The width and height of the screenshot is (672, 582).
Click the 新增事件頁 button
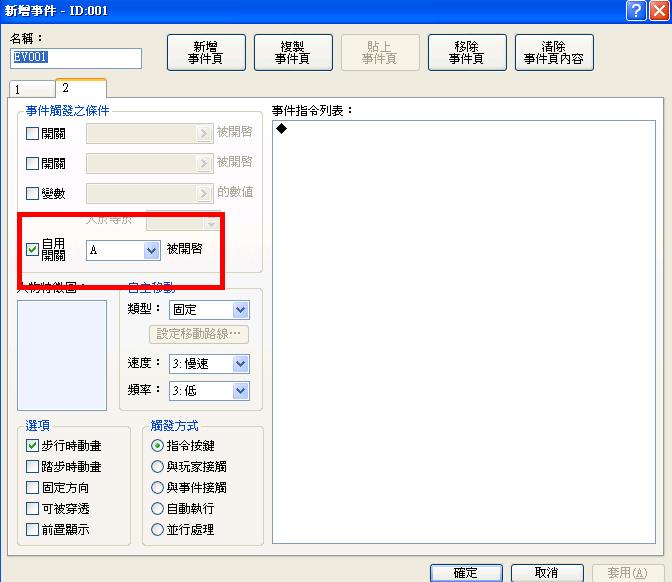[206, 52]
